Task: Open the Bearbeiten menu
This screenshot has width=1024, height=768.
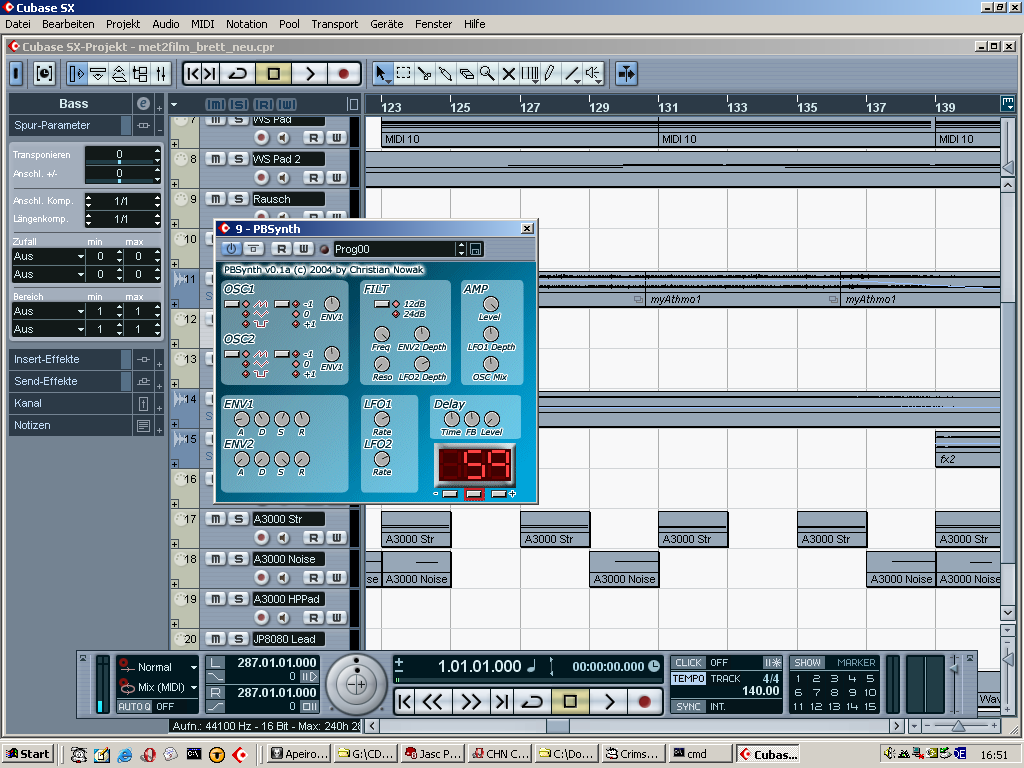Action: [x=68, y=24]
